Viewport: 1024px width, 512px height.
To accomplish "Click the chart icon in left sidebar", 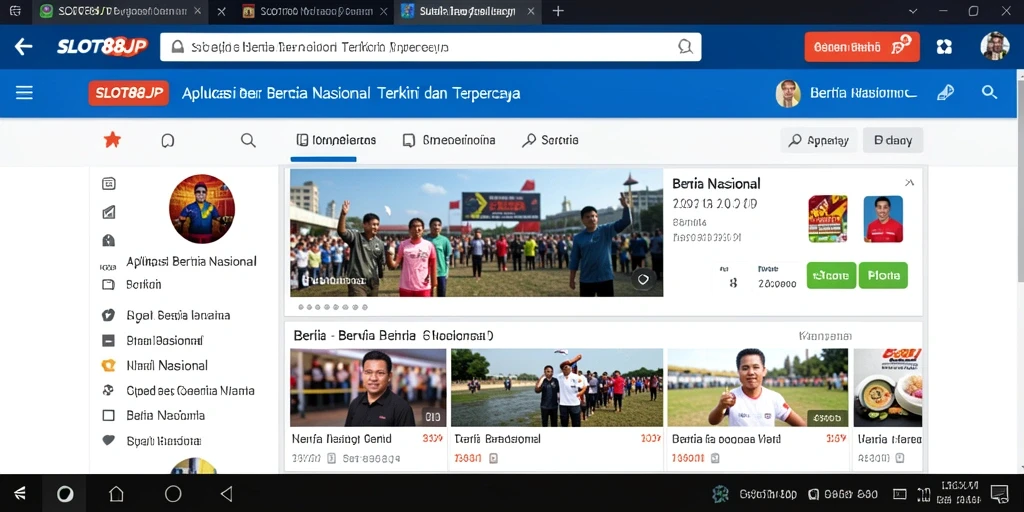I will point(108,212).
